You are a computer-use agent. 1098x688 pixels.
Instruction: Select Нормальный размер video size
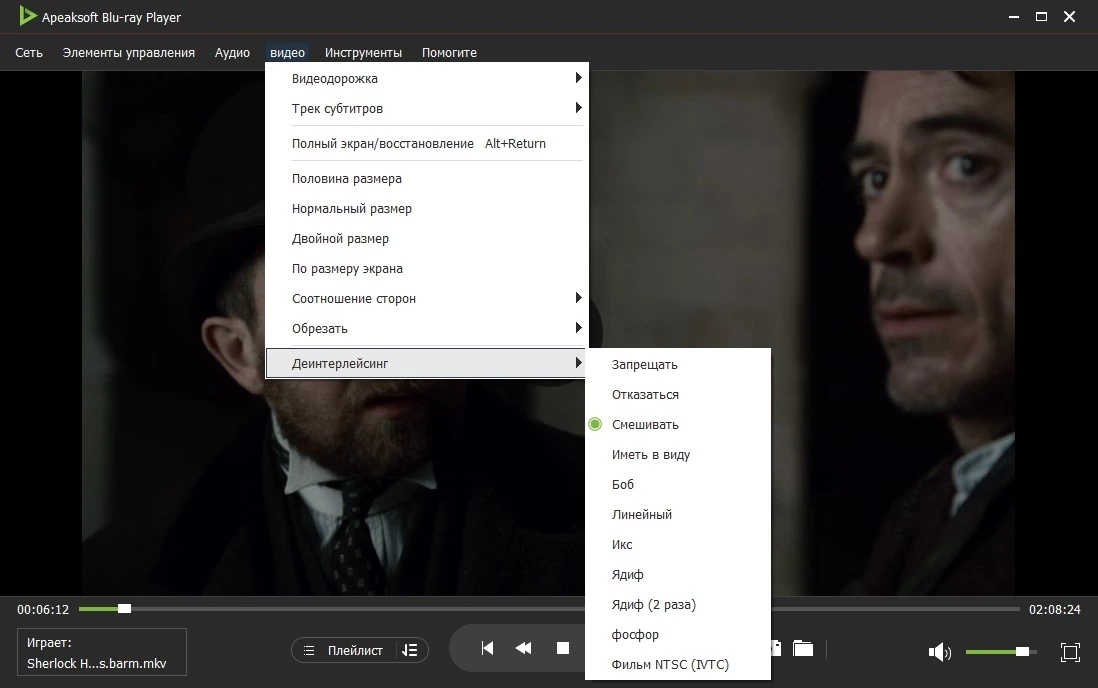pyautogui.click(x=426, y=209)
